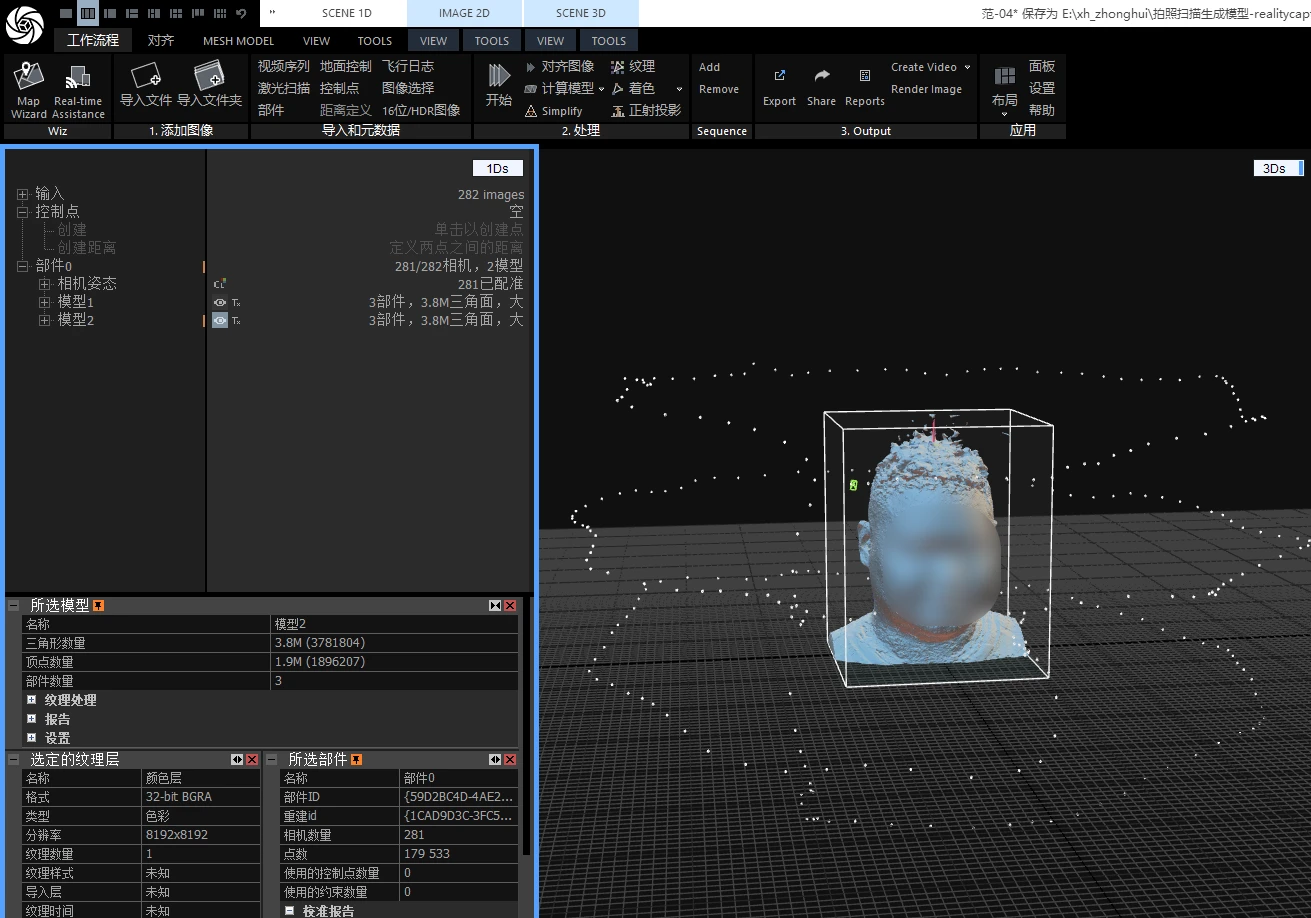
Task: Switch to the MESH MODEL ribbon tab
Action: 238,41
